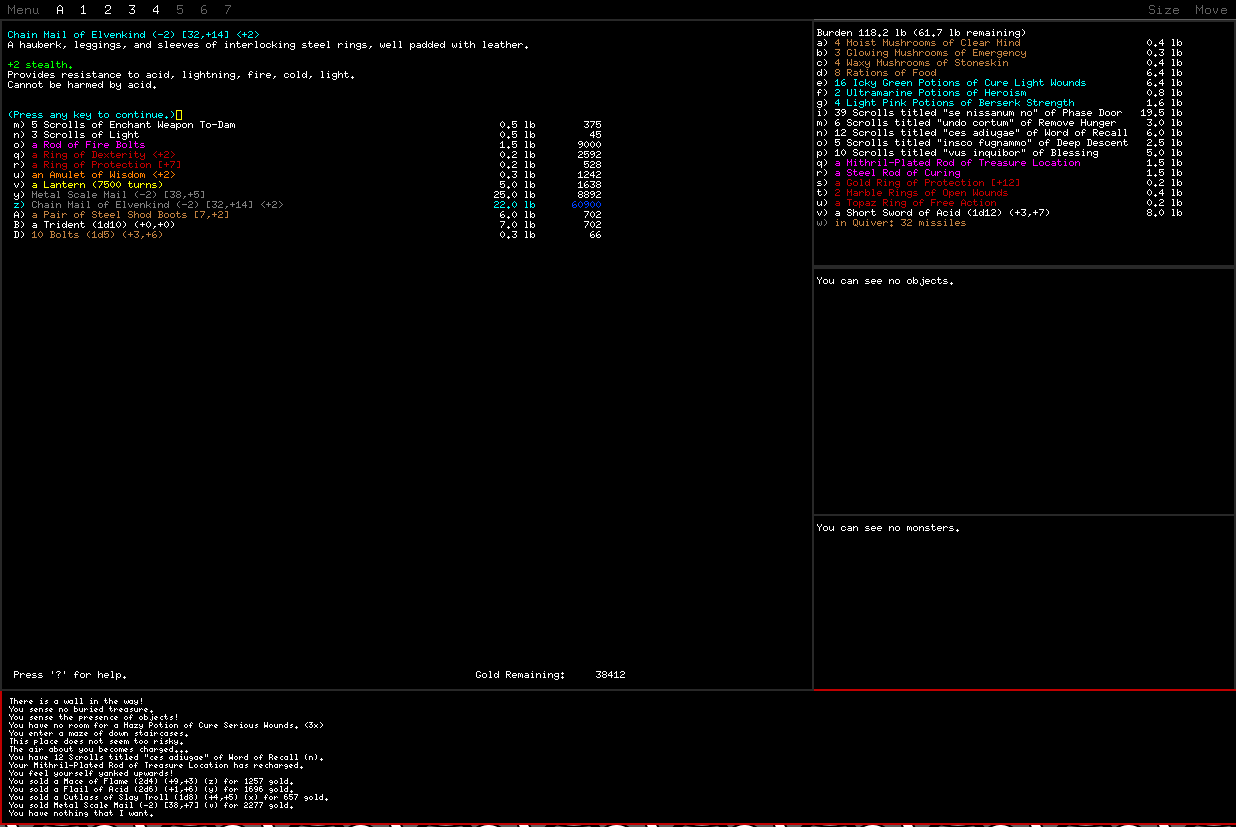The width and height of the screenshot is (1236, 827).
Task: Switch to terminal window 1
Action: [84, 10]
